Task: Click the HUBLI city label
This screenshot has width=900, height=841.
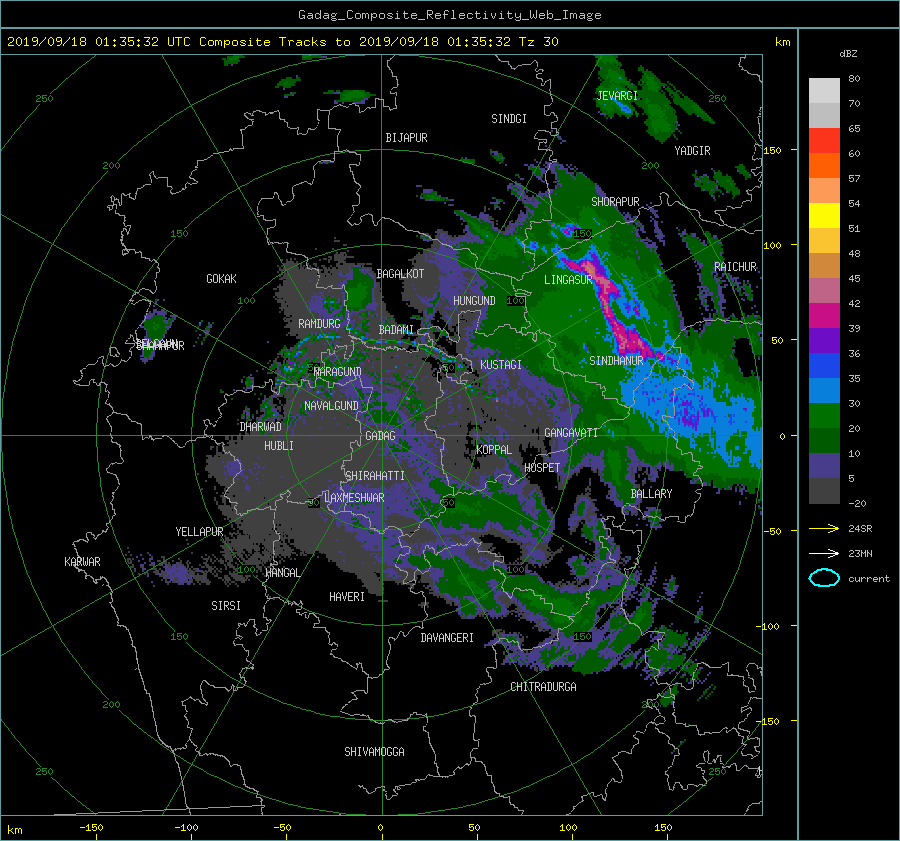Action: point(279,446)
